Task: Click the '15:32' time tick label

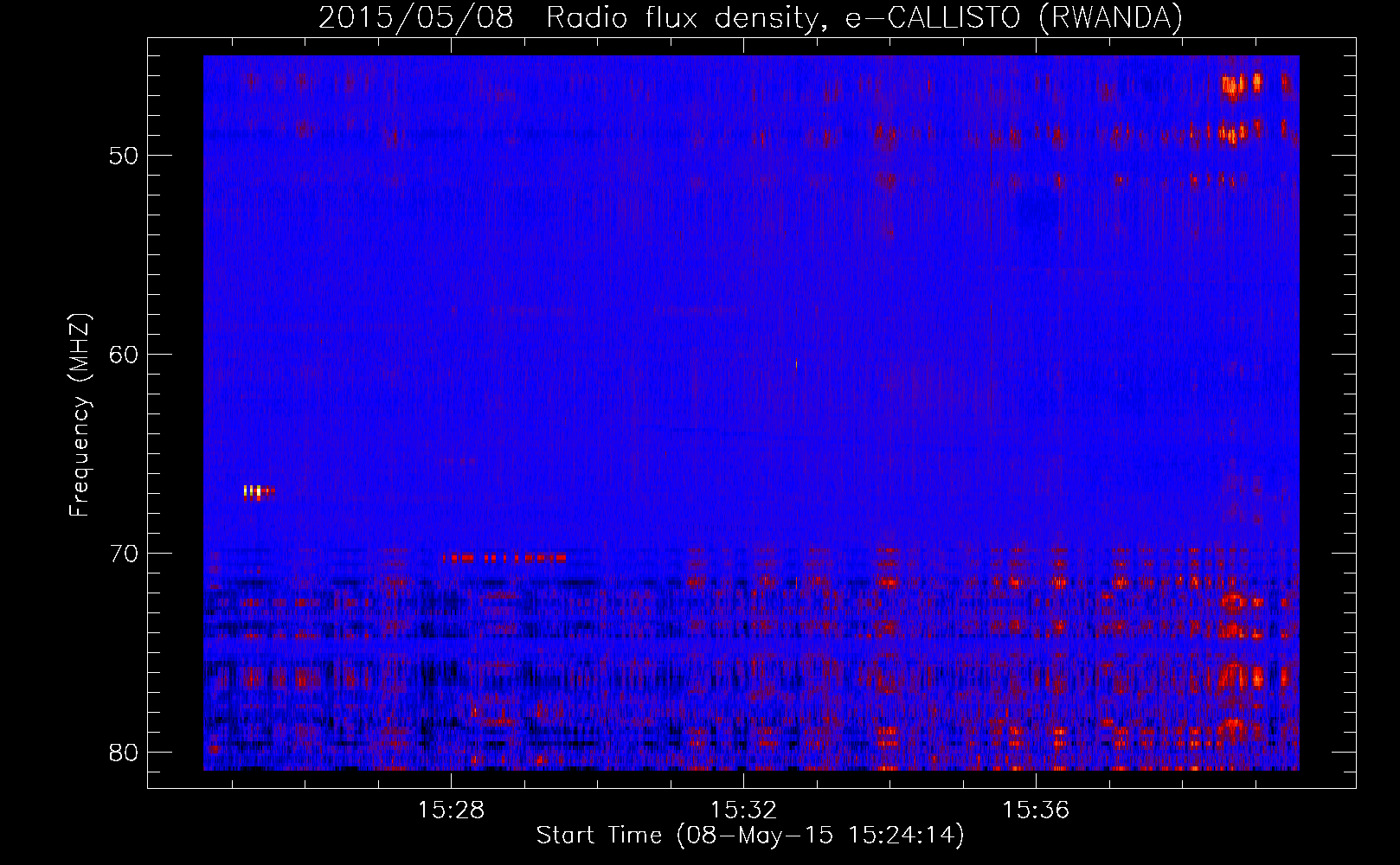Action: point(743,811)
